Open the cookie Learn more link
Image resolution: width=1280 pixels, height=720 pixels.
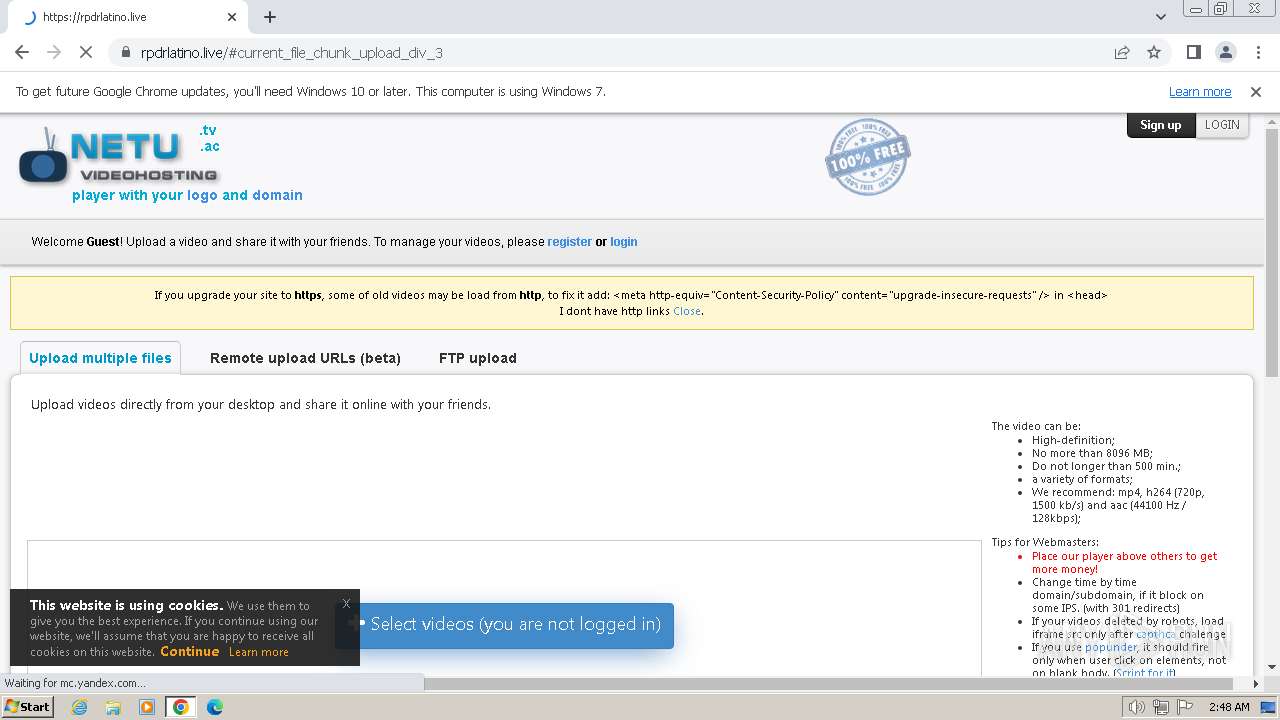tap(258, 652)
